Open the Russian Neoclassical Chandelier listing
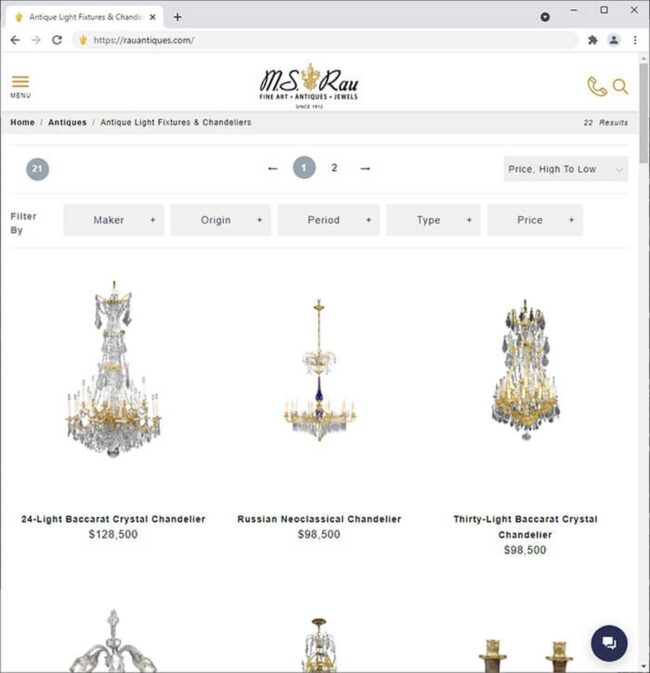This screenshot has height=673, width=650. coord(319,519)
